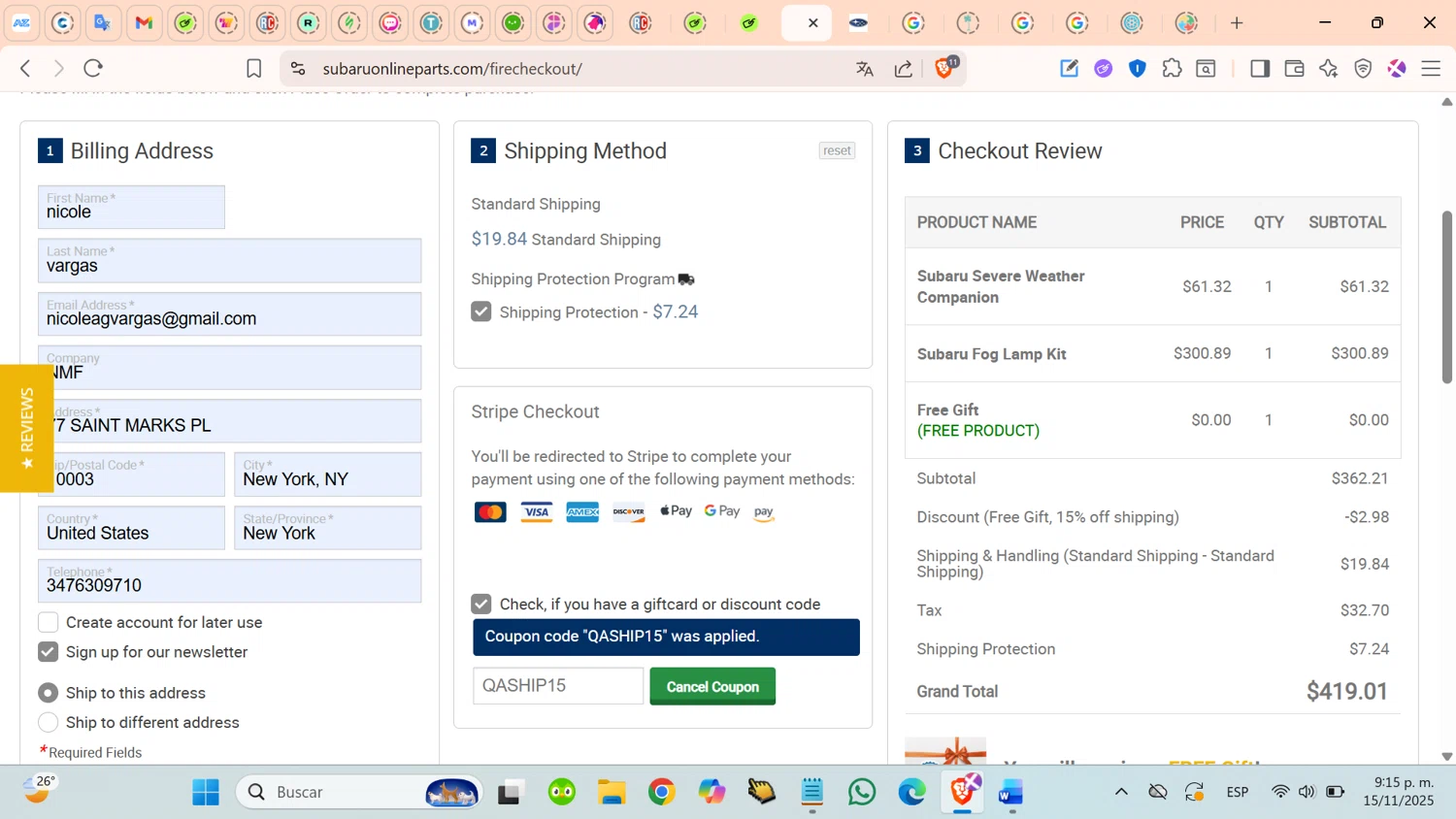Image resolution: width=1456 pixels, height=819 pixels.
Task: Bookmark this page with bookmark icon
Action: coord(253,68)
